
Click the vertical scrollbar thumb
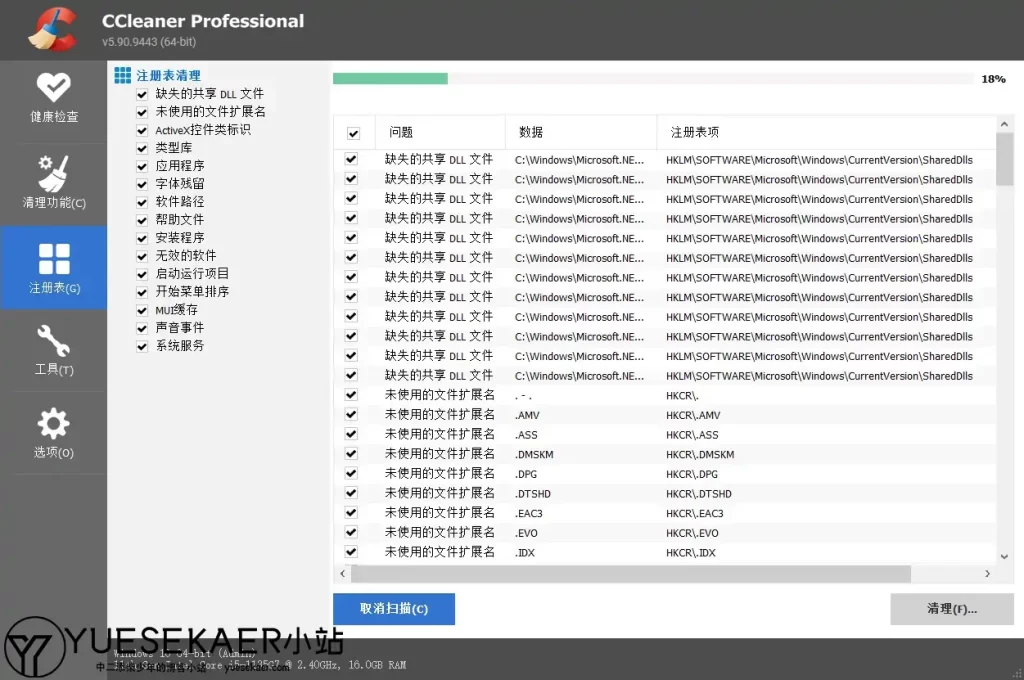(1004, 159)
